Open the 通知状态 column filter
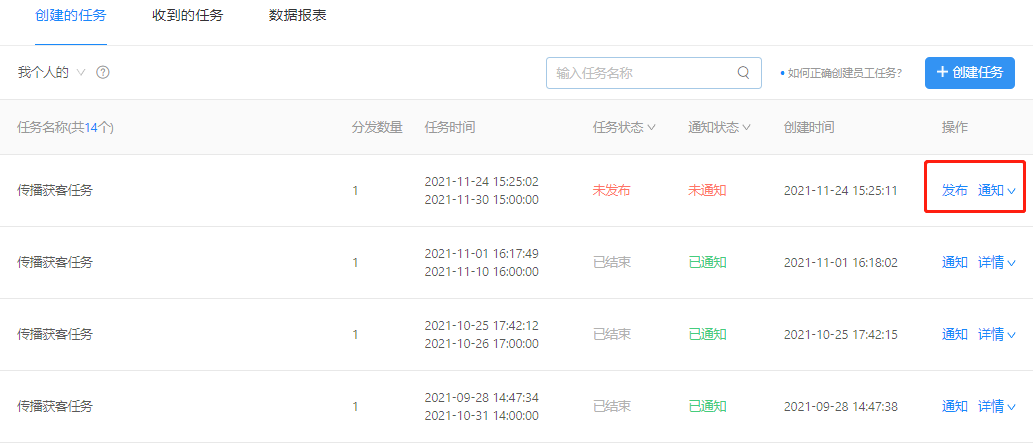Image resolution: width=1033 pixels, height=446 pixels. click(719, 127)
